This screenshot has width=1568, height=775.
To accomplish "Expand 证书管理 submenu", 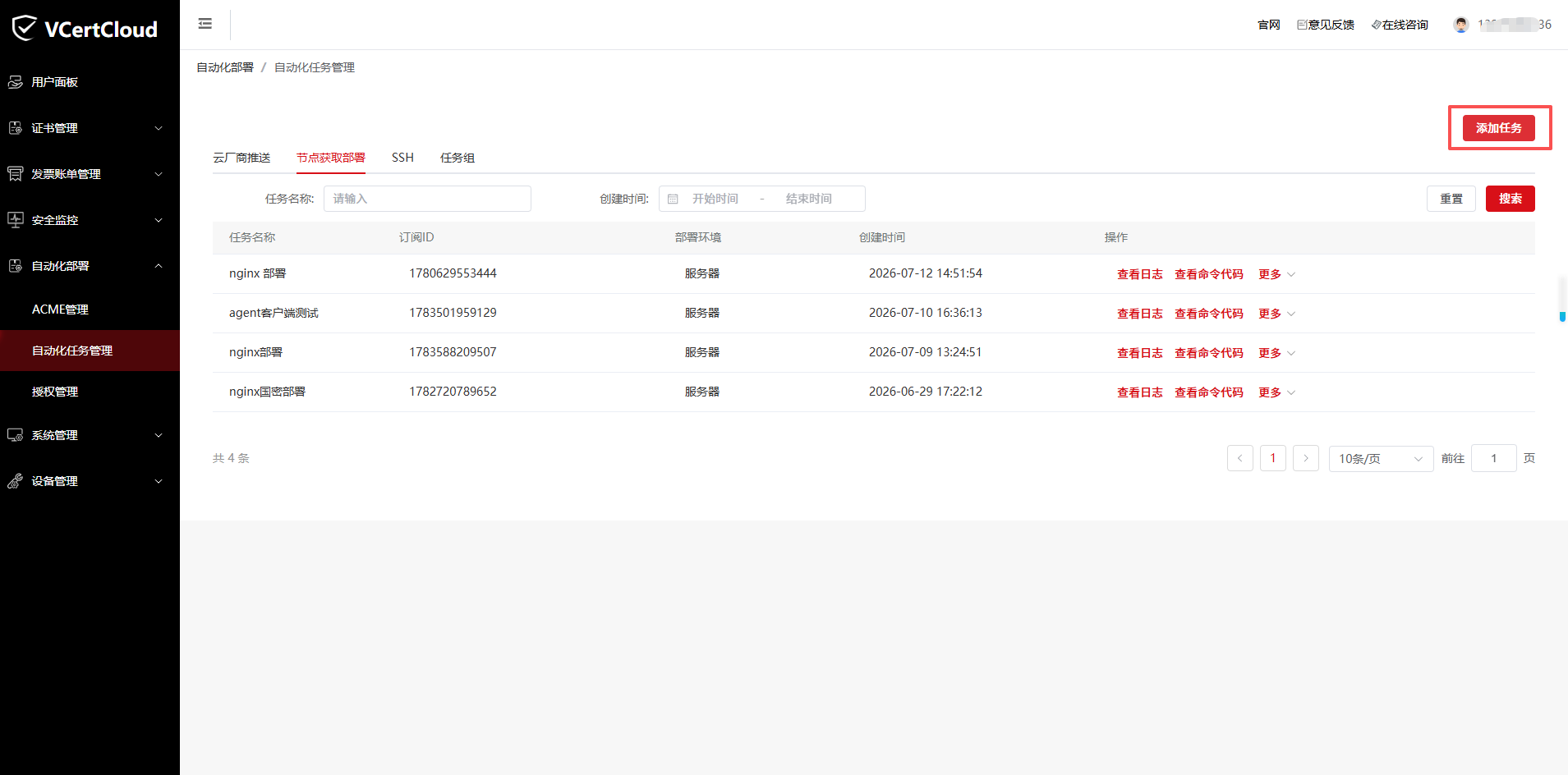I will click(159, 128).
